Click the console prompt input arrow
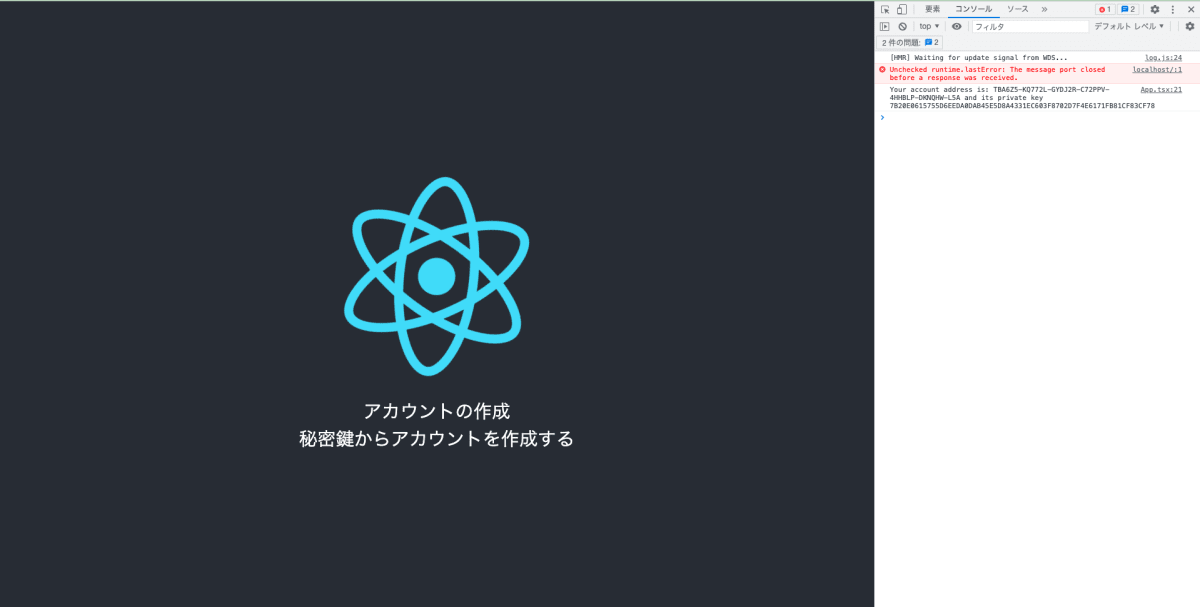The height and width of the screenshot is (607, 1200). tap(882, 118)
